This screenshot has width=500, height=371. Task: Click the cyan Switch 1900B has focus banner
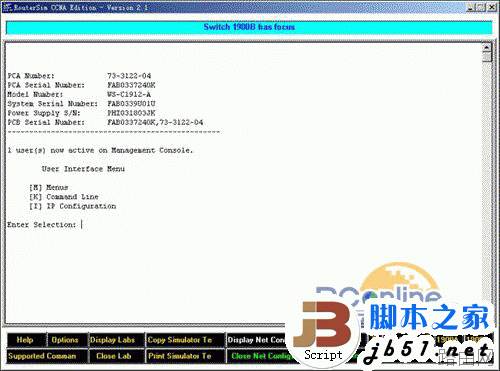tap(249, 27)
